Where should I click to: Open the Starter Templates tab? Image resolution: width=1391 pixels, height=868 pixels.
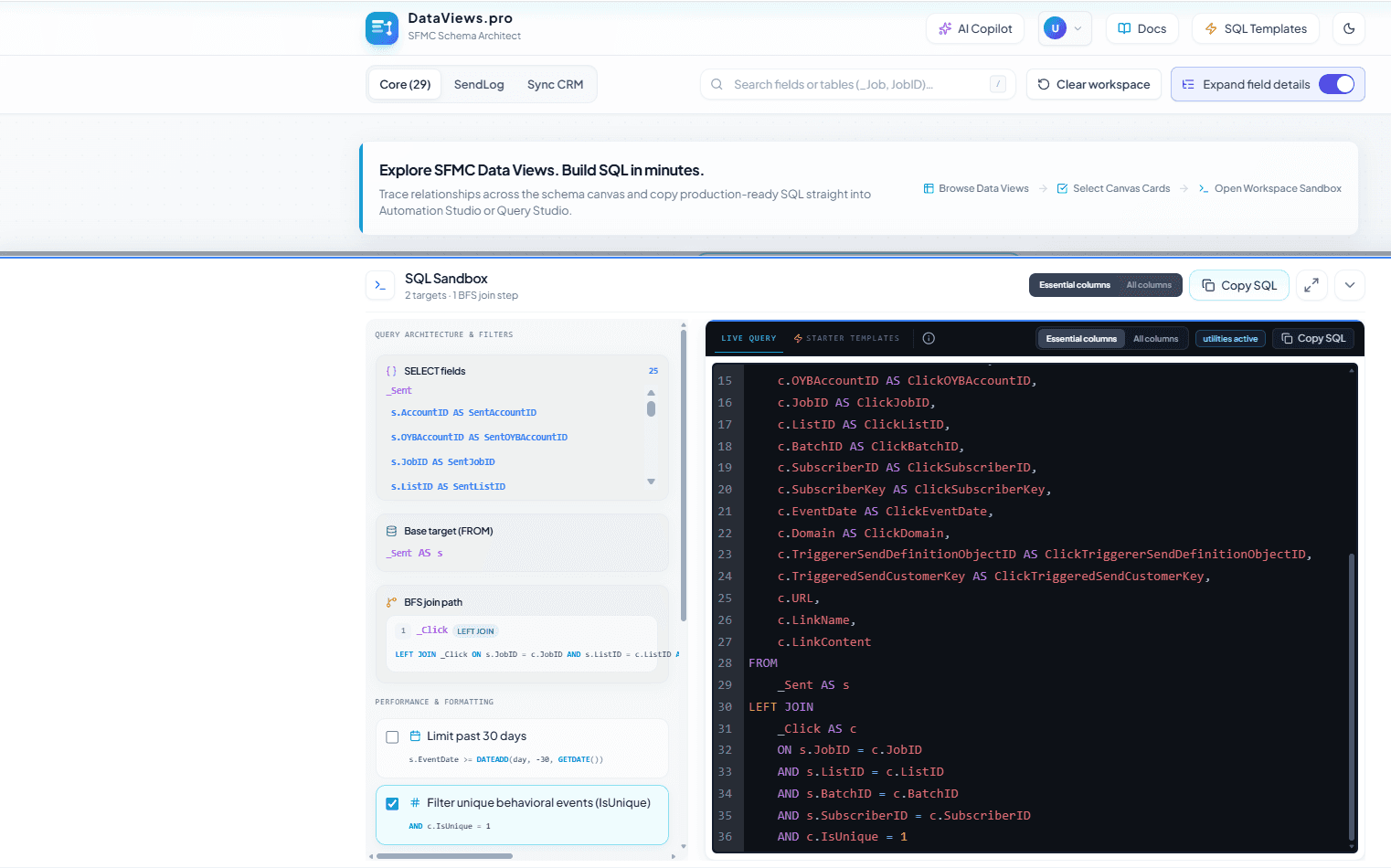[846, 338]
